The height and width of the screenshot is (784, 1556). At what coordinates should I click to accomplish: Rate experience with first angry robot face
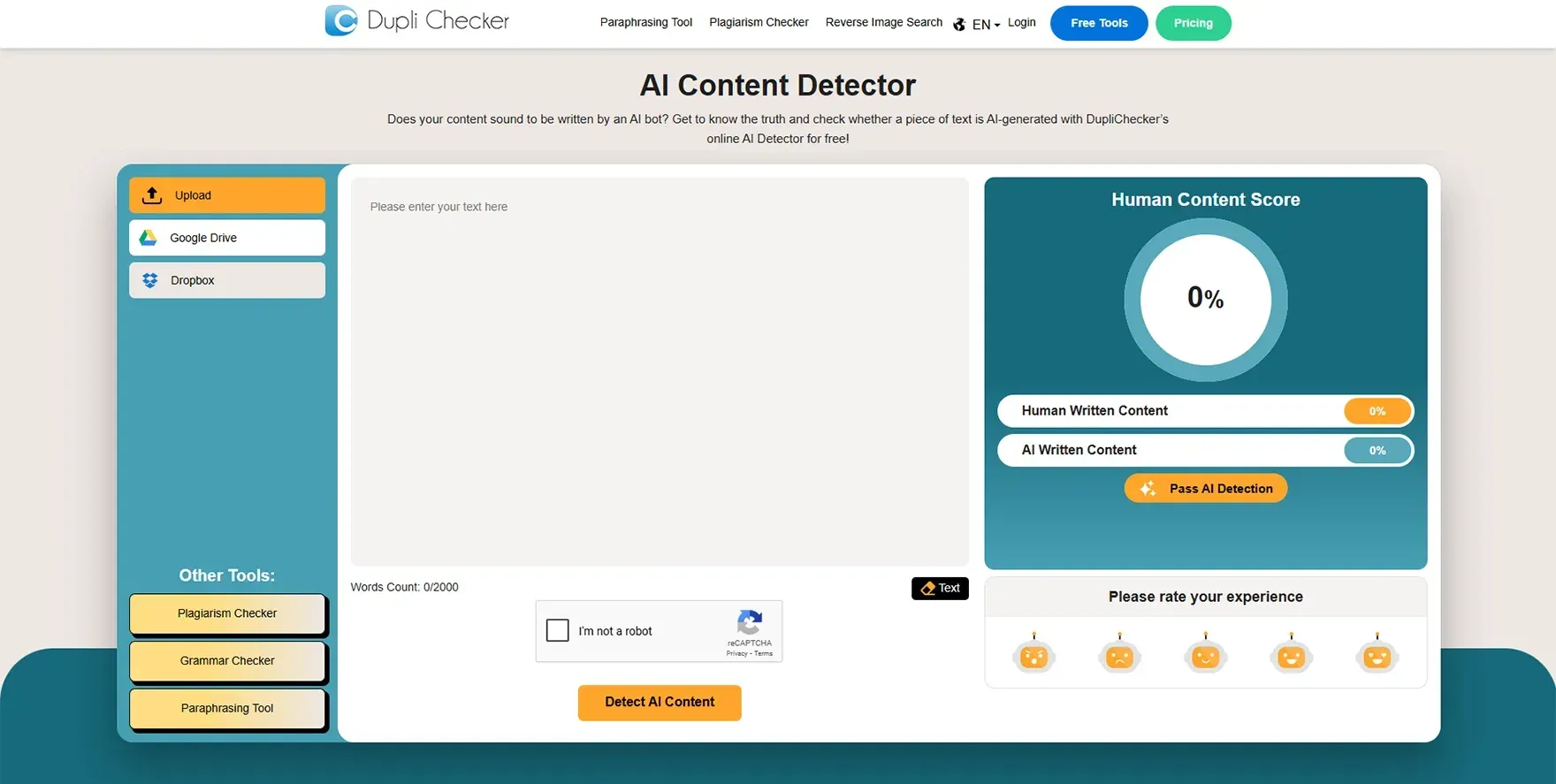(x=1034, y=656)
